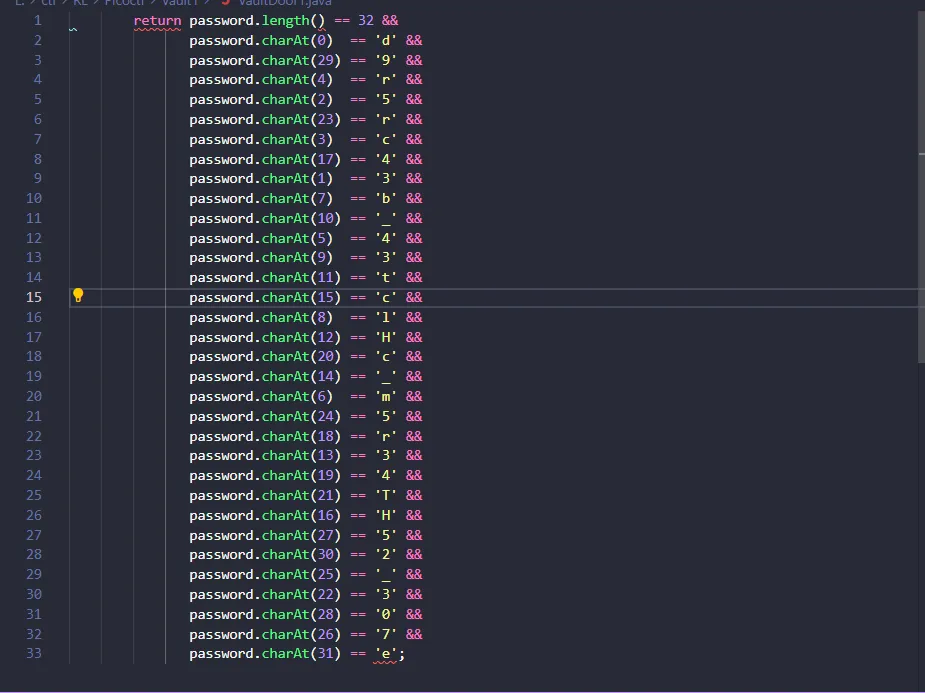Click the underlined return keyword

[157, 20]
